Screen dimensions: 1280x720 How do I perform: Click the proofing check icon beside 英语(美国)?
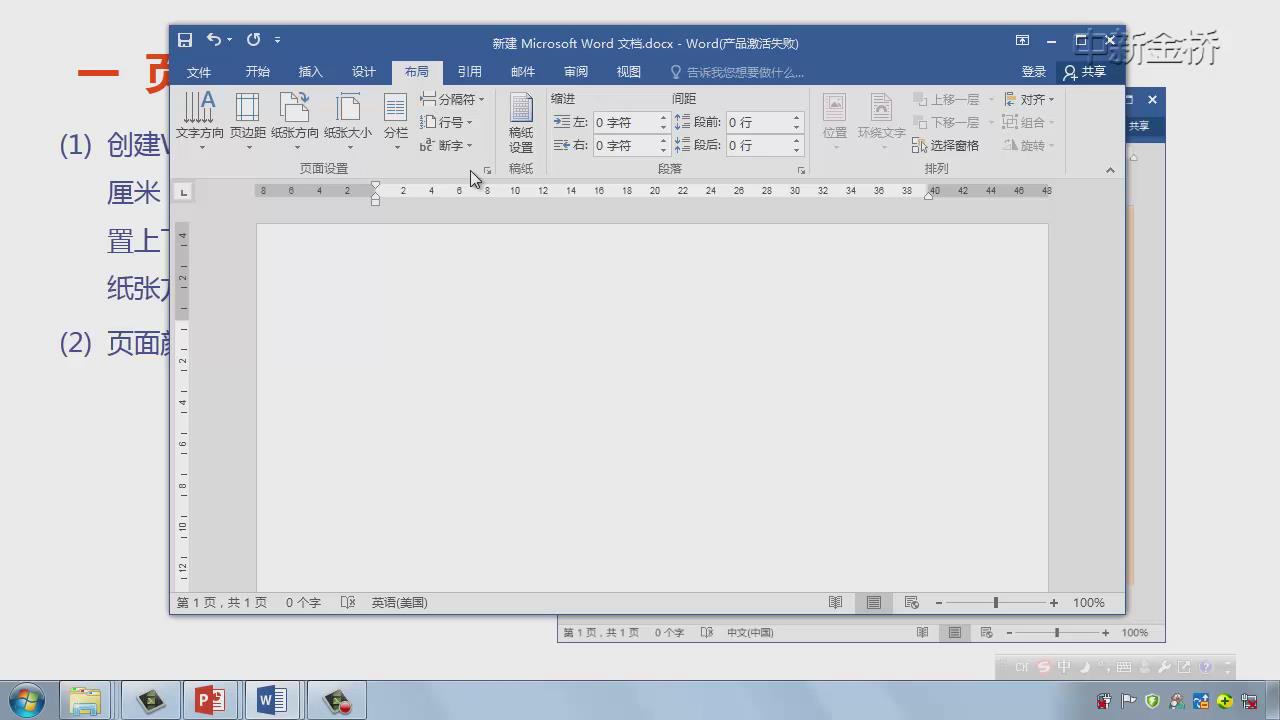(x=347, y=603)
